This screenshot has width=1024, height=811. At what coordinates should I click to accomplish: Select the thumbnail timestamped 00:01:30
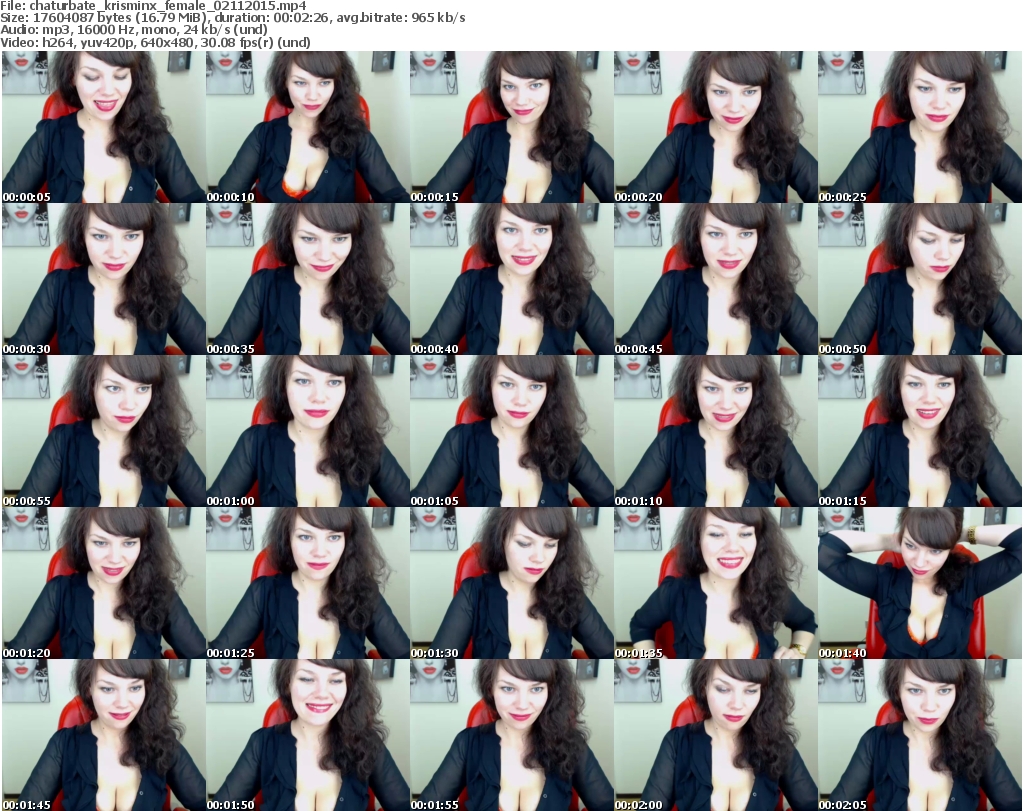[512, 583]
